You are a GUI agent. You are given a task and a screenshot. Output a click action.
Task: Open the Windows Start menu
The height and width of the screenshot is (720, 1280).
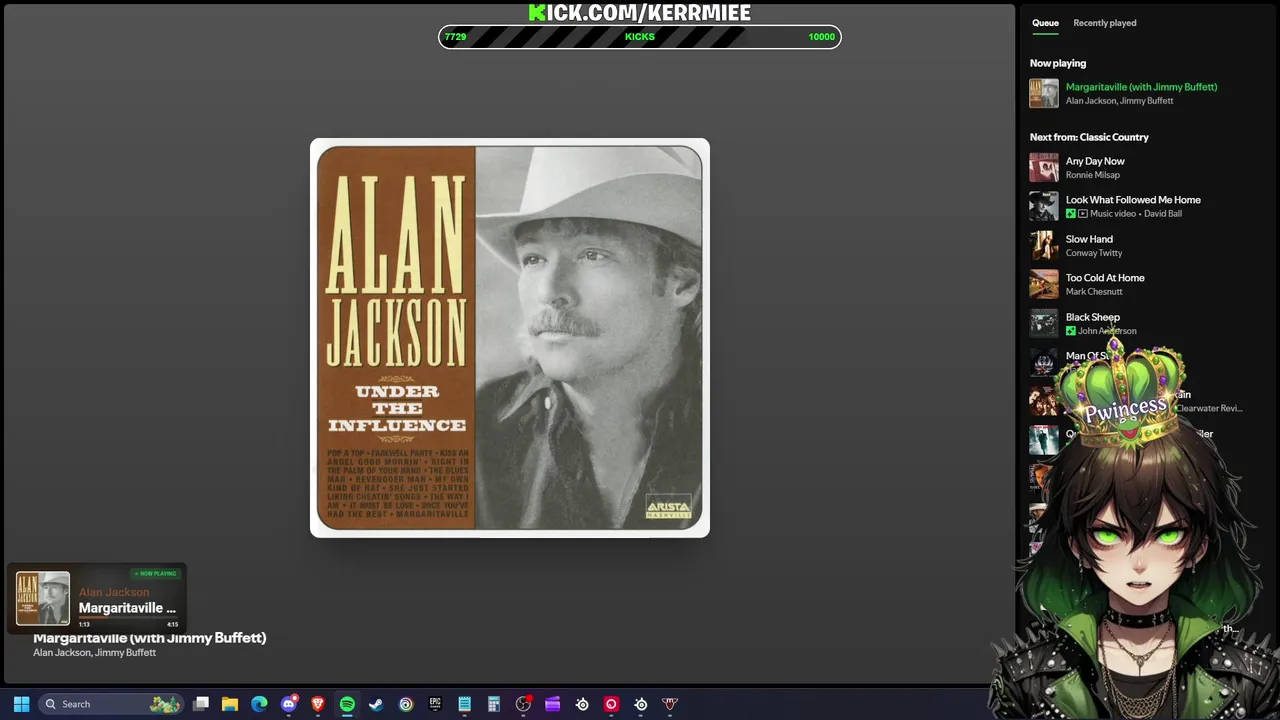(21, 704)
